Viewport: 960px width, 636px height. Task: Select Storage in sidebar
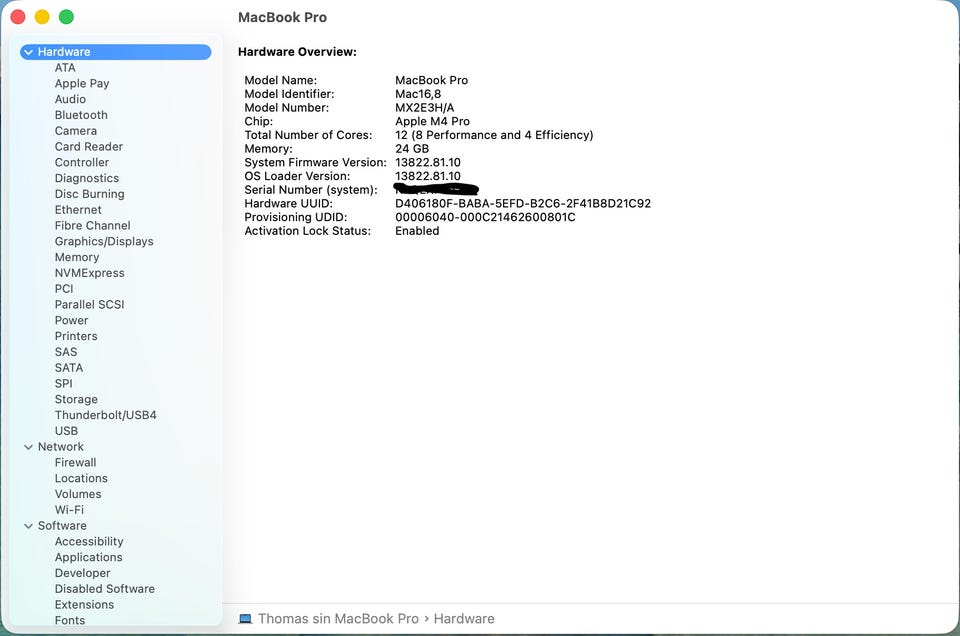click(76, 400)
